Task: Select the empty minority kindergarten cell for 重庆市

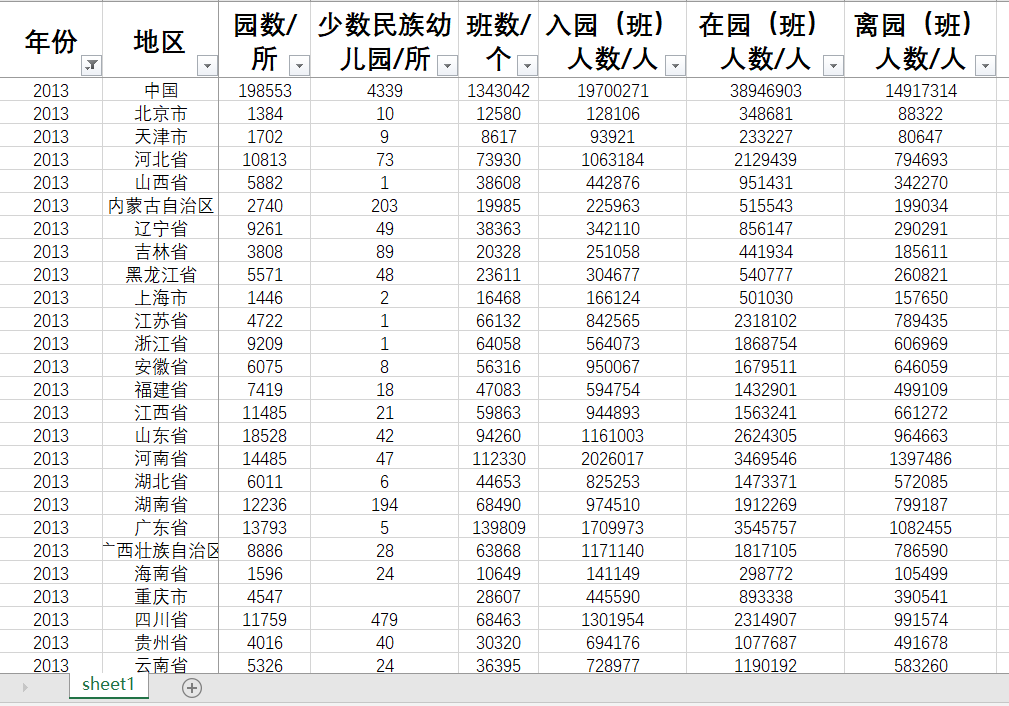Action: point(384,597)
